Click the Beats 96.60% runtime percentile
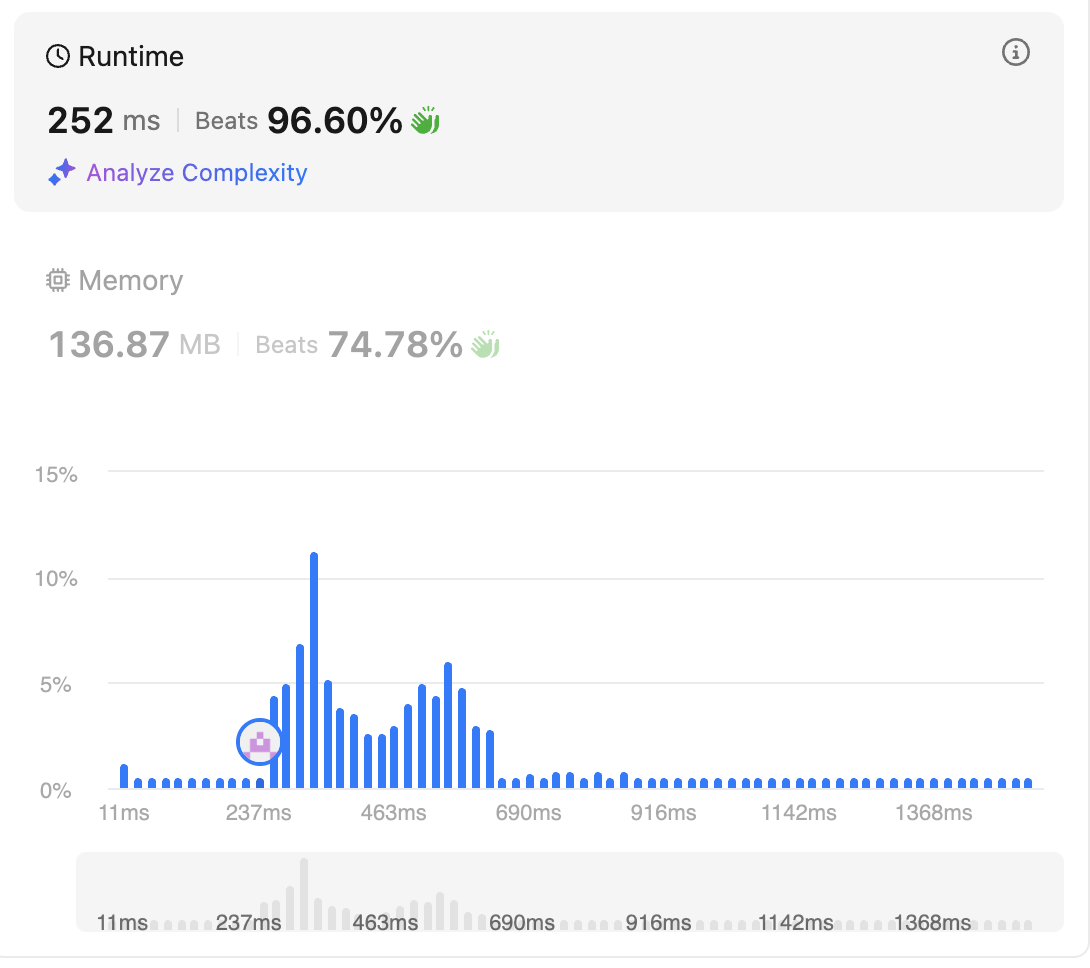Viewport: 1090px width, 968px height. pyautogui.click(x=298, y=121)
